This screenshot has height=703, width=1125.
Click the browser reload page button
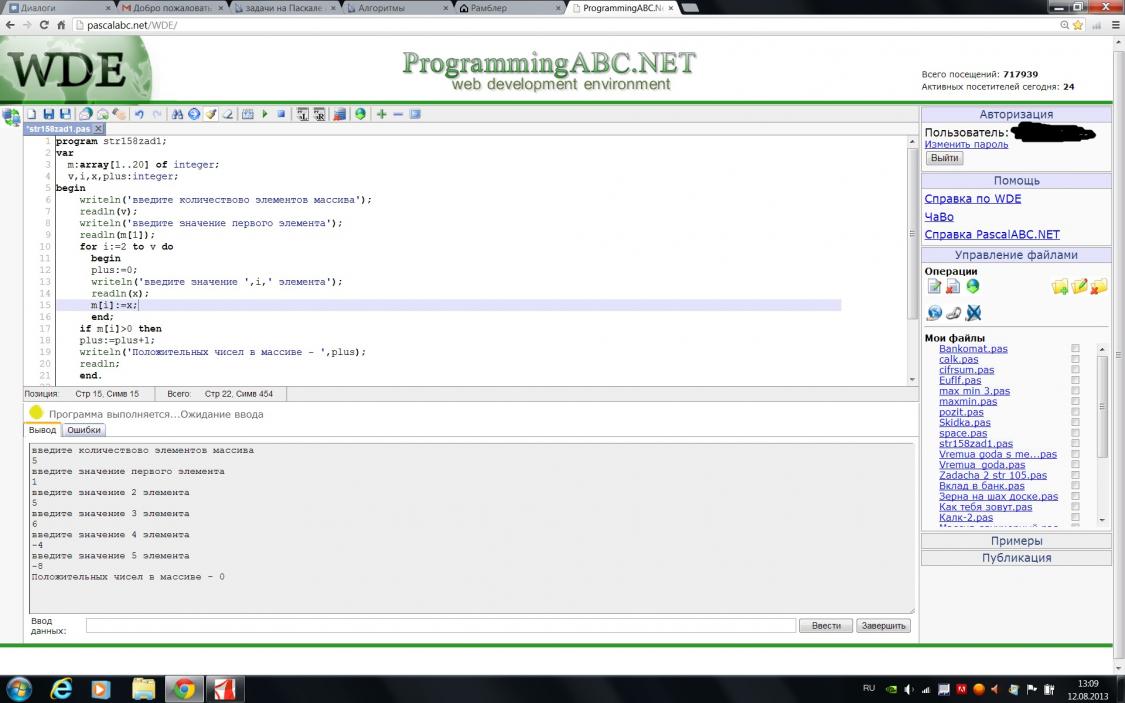(44, 25)
